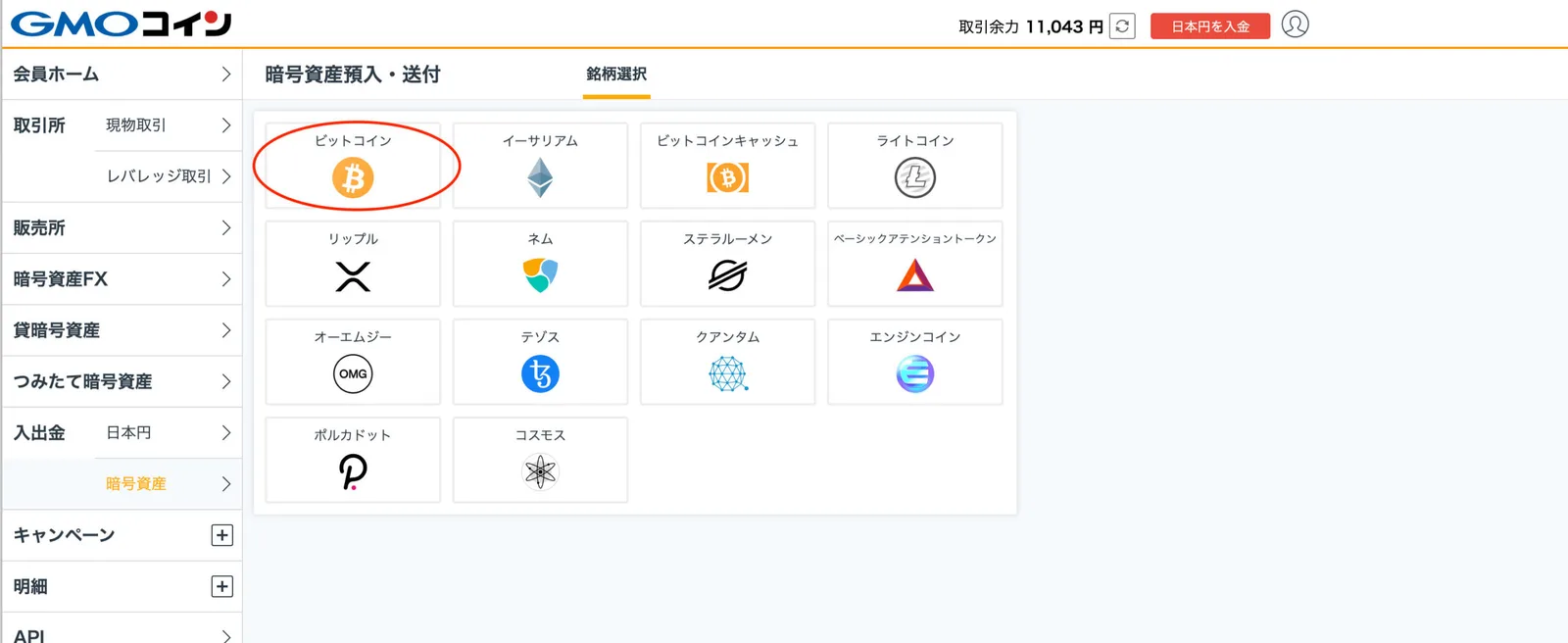This screenshot has width=1568, height=643.
Task: Click the キャンペーン sidebar label
Action: coord(64,535)
